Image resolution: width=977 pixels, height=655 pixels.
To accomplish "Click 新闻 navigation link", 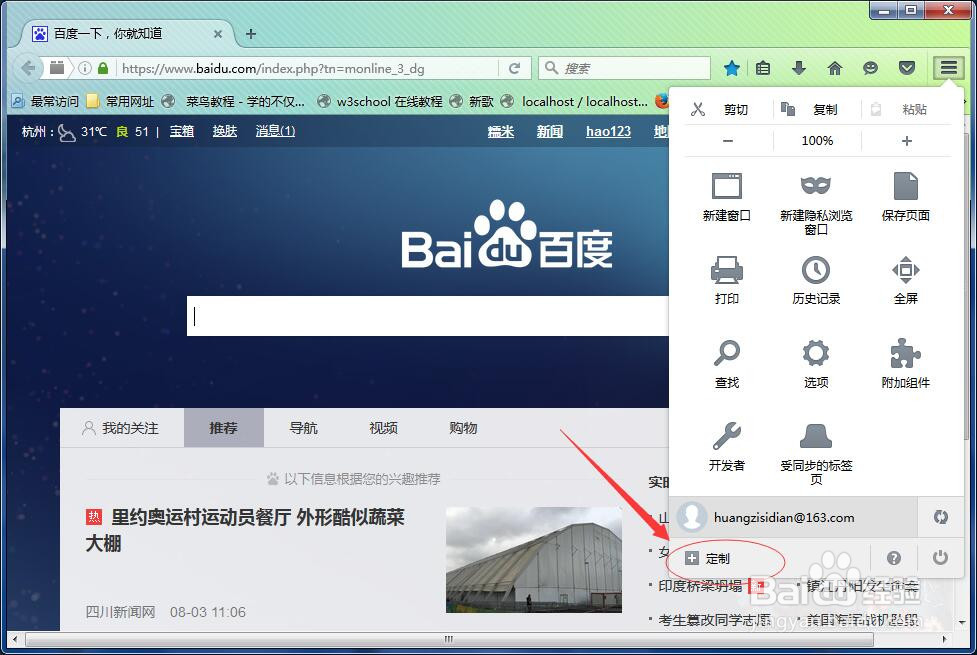I will 550,131.
